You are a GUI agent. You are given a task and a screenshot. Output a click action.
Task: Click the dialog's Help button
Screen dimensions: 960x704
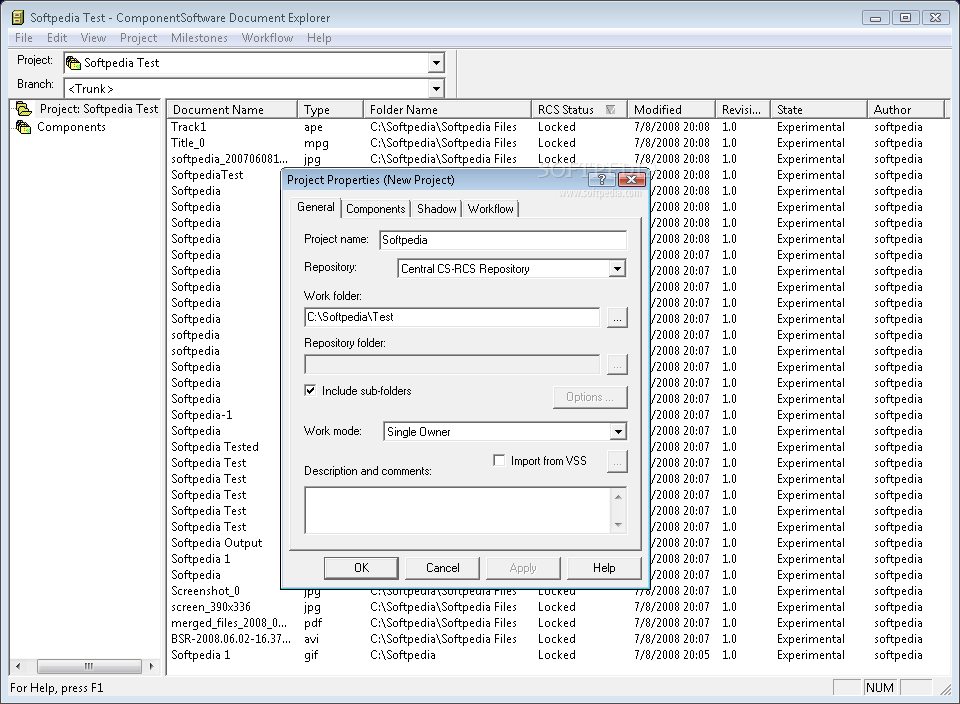(604, 567)
